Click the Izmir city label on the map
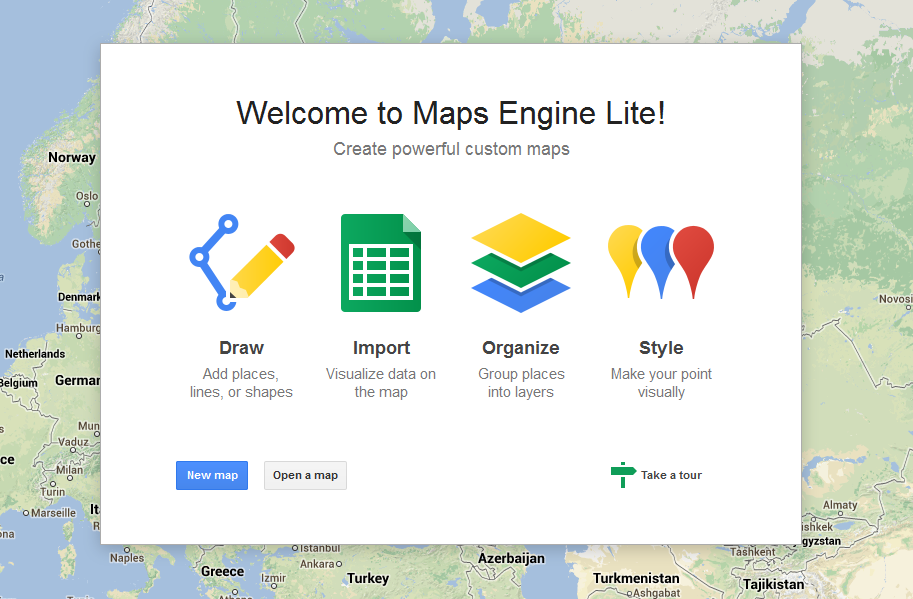Viewport: 913px width, 599px height. pos(273,578)
